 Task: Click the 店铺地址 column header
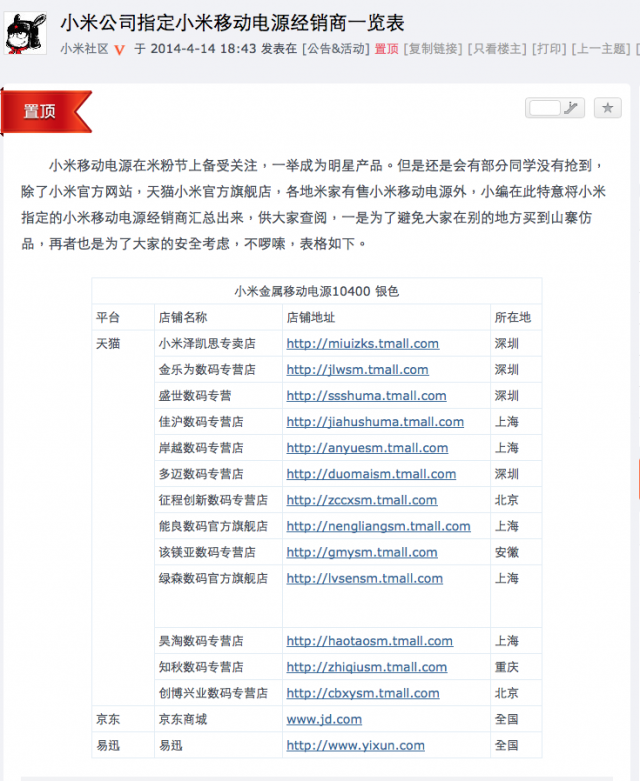click(310, 317)
